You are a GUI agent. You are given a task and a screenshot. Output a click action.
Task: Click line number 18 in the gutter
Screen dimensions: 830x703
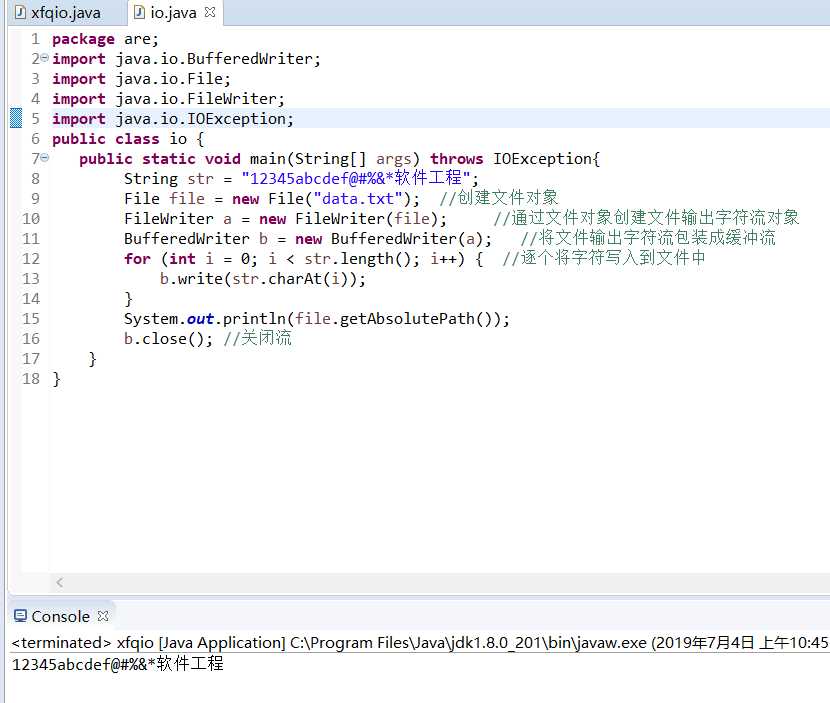[x=31, y=379]
